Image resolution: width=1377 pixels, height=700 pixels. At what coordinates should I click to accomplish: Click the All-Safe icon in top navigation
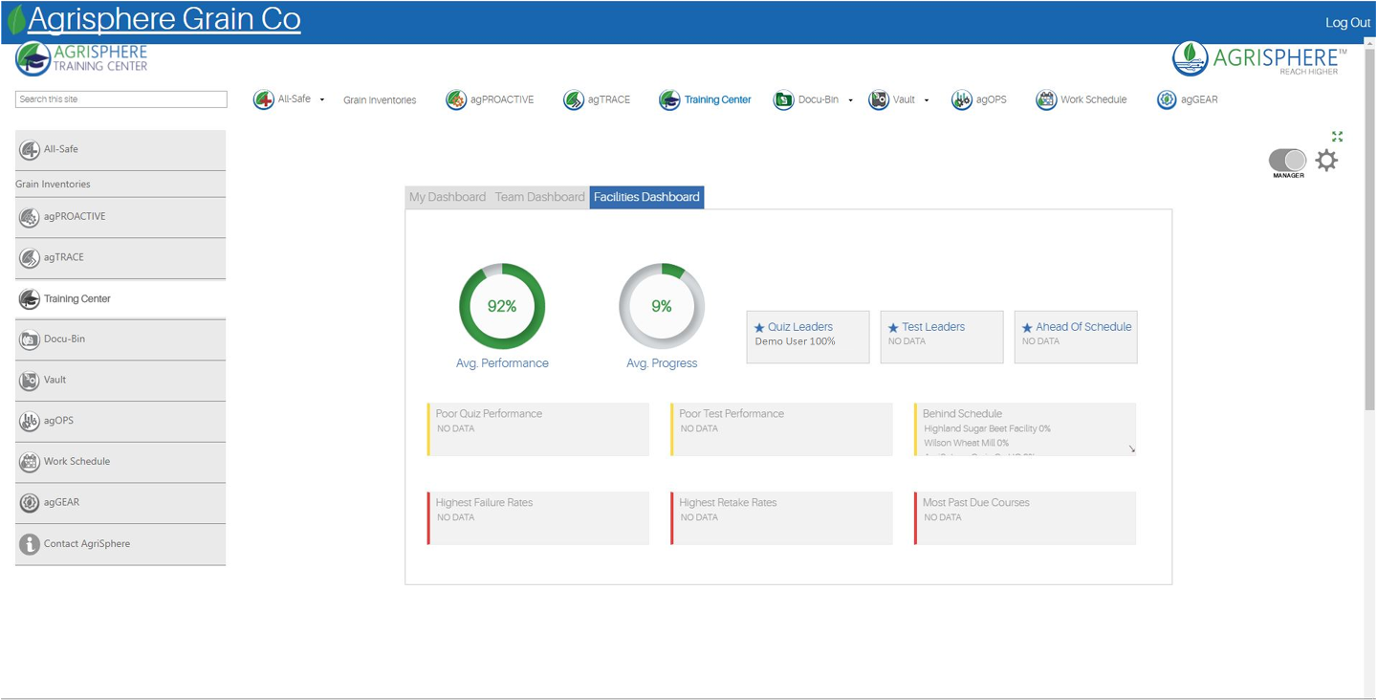coord(264,100)
